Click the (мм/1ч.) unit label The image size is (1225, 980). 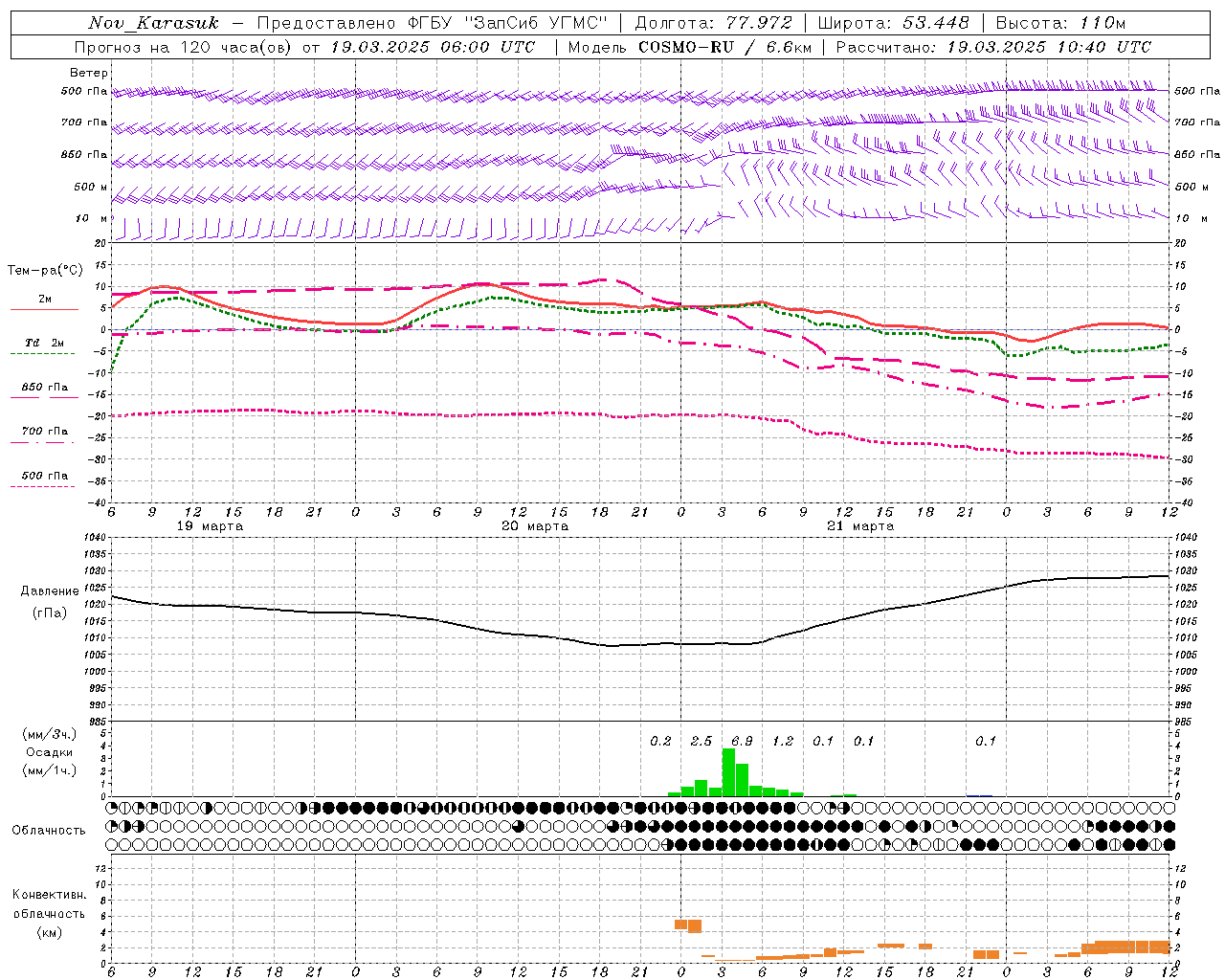pyautogui.click(x=49, y=770)
